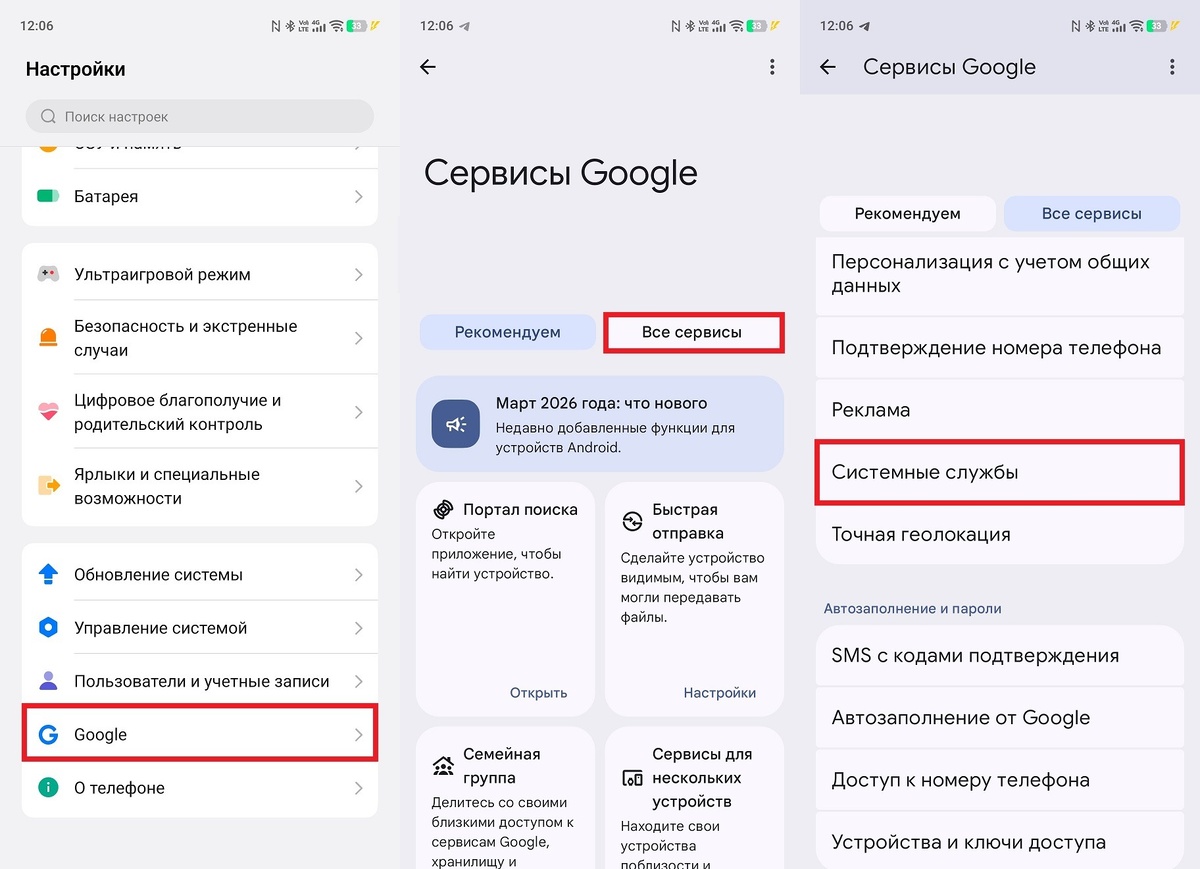
Task: Tap Сервисы для нескольких устройств card title
Action: tap(702, 778)
